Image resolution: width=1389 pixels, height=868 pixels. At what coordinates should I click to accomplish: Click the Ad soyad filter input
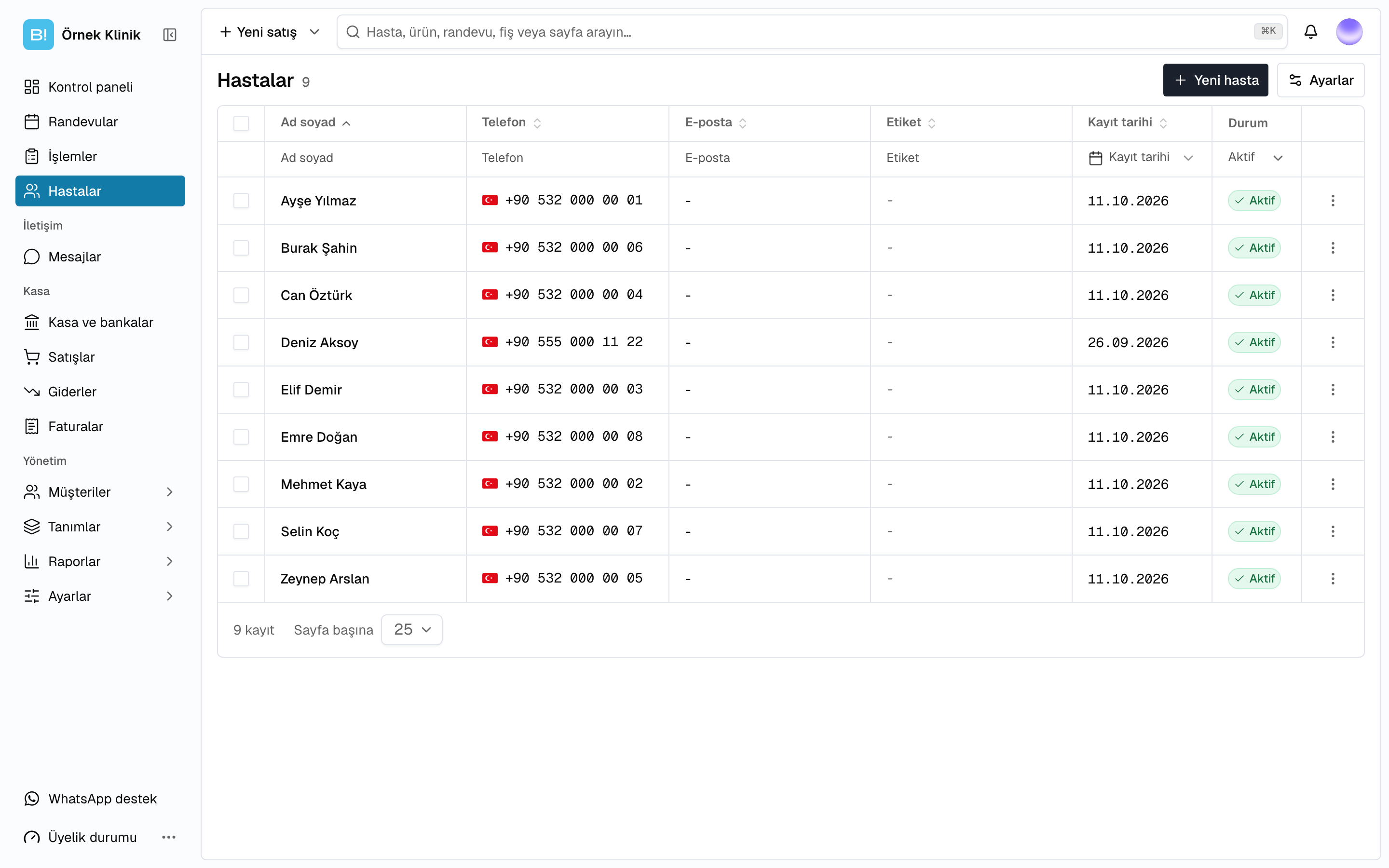[365, 158]
